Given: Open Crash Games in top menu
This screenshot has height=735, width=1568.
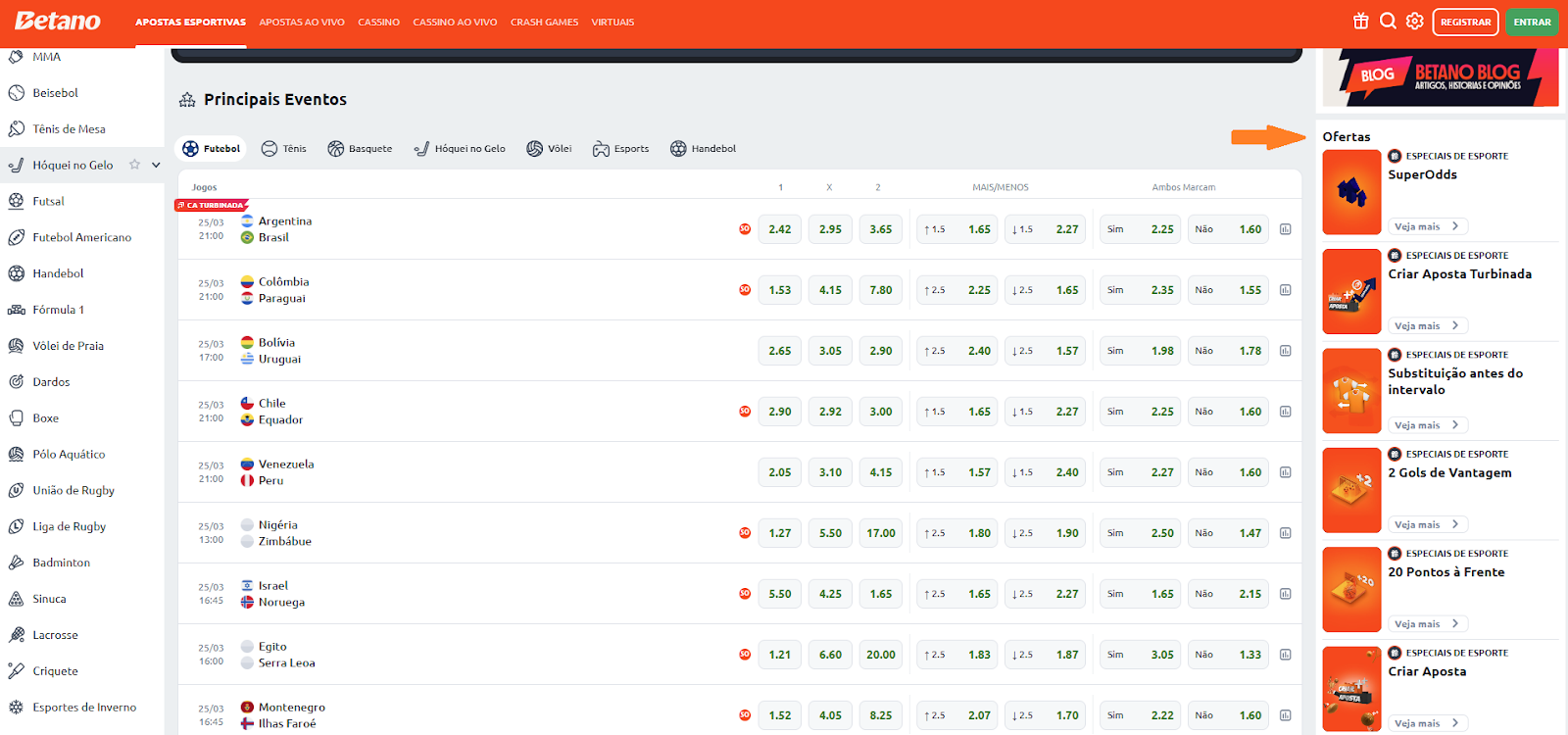Looking at the screenshot, I should pyautogui.click(x=544, y=22).
